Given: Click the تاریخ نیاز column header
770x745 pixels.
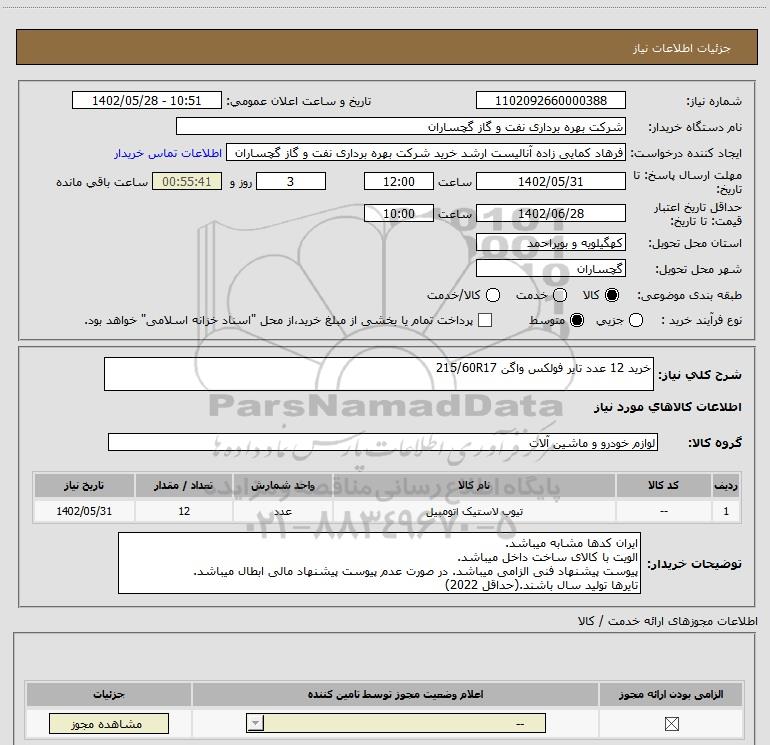Looking at the screenshot, I should (84, 485).
